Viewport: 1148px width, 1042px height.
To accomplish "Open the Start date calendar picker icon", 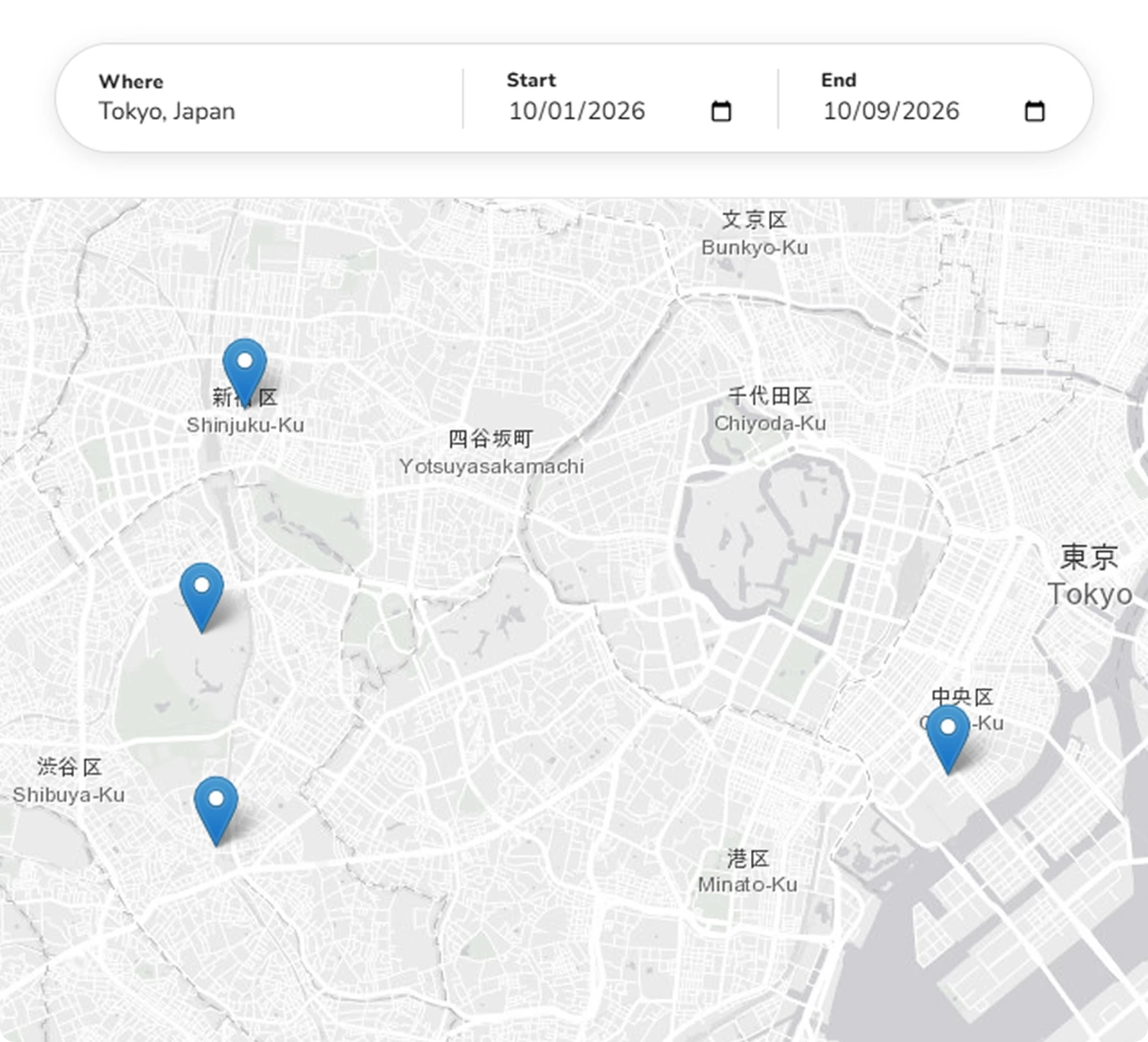I will 720,111.
